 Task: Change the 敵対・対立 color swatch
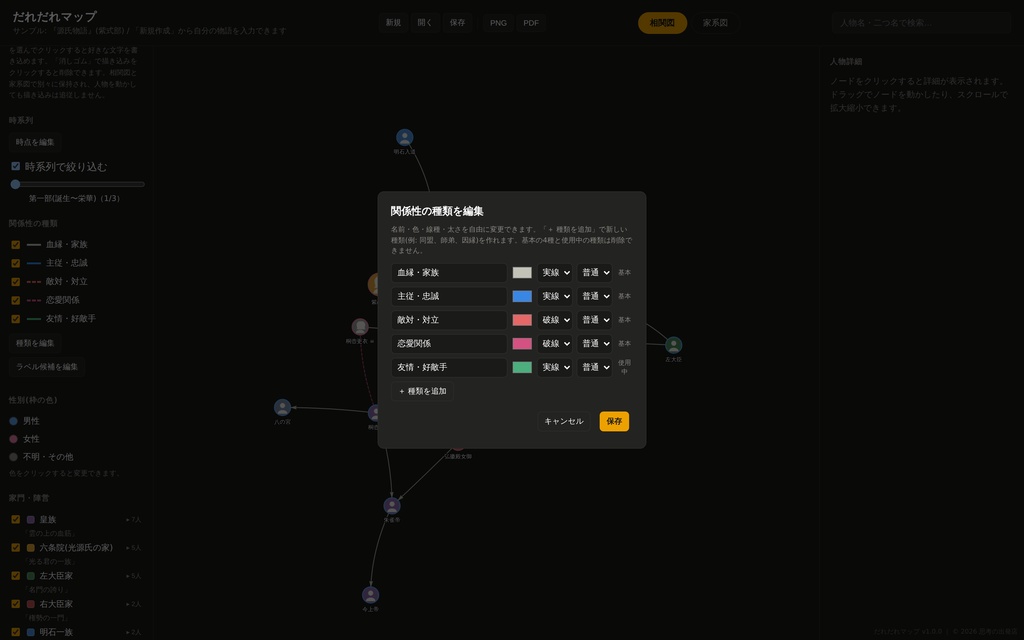tap(522, 320)
